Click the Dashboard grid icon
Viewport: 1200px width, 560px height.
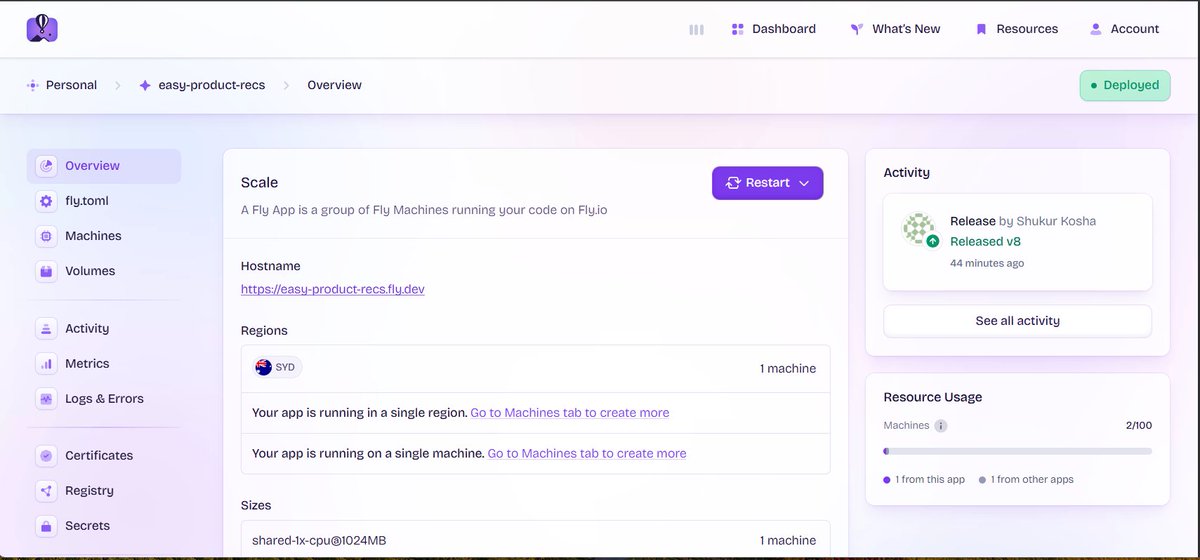point(738,29)
